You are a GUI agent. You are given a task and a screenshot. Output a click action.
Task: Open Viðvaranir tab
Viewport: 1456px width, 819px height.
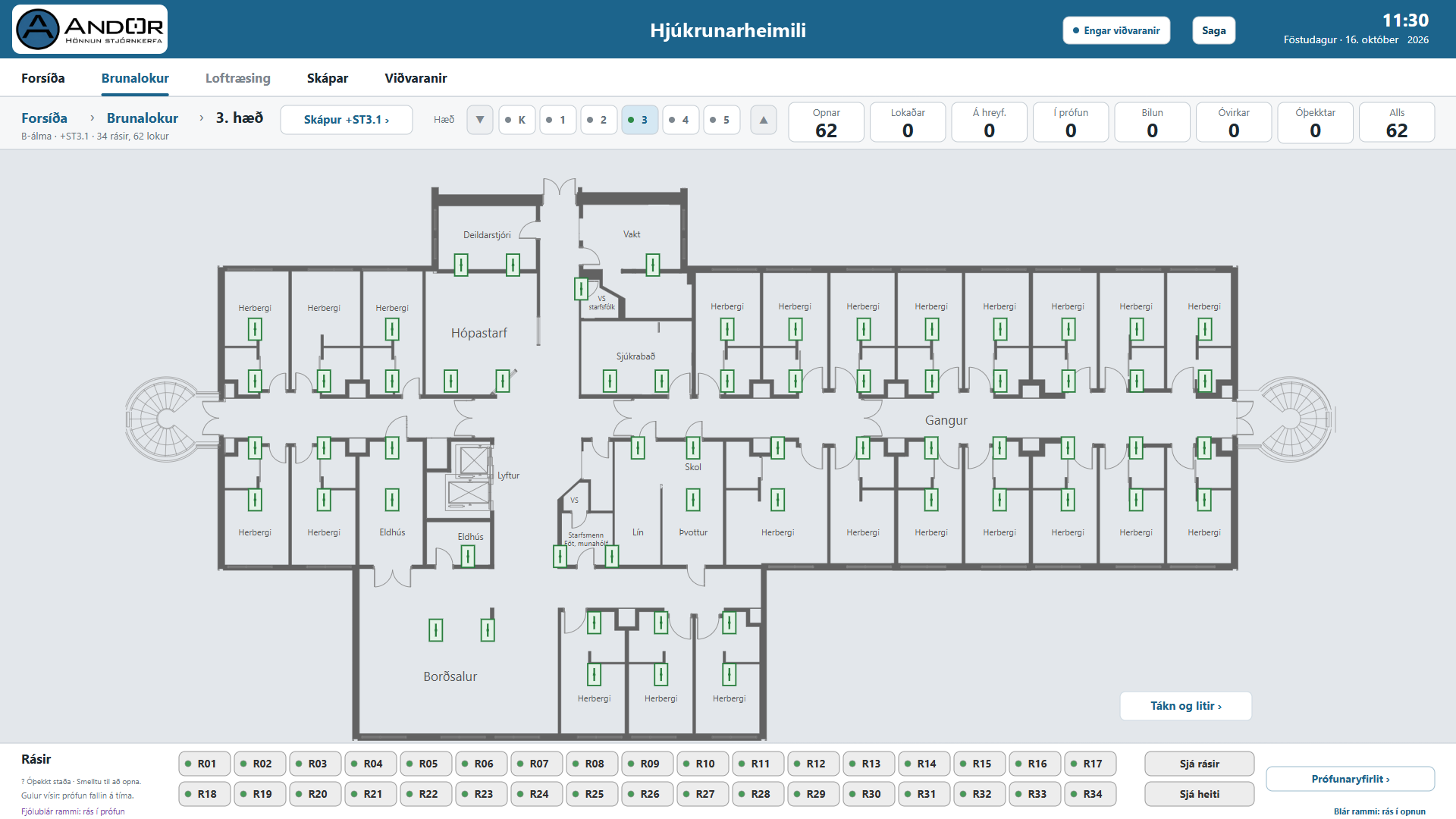coord(416,78)
